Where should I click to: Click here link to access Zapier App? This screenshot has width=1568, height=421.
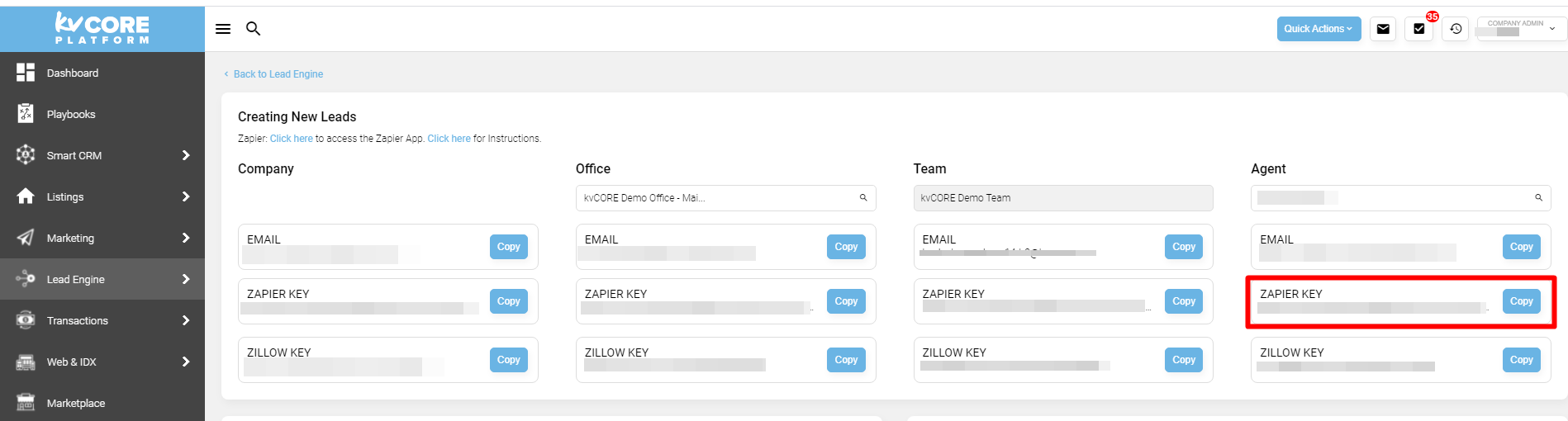(292, 139)
